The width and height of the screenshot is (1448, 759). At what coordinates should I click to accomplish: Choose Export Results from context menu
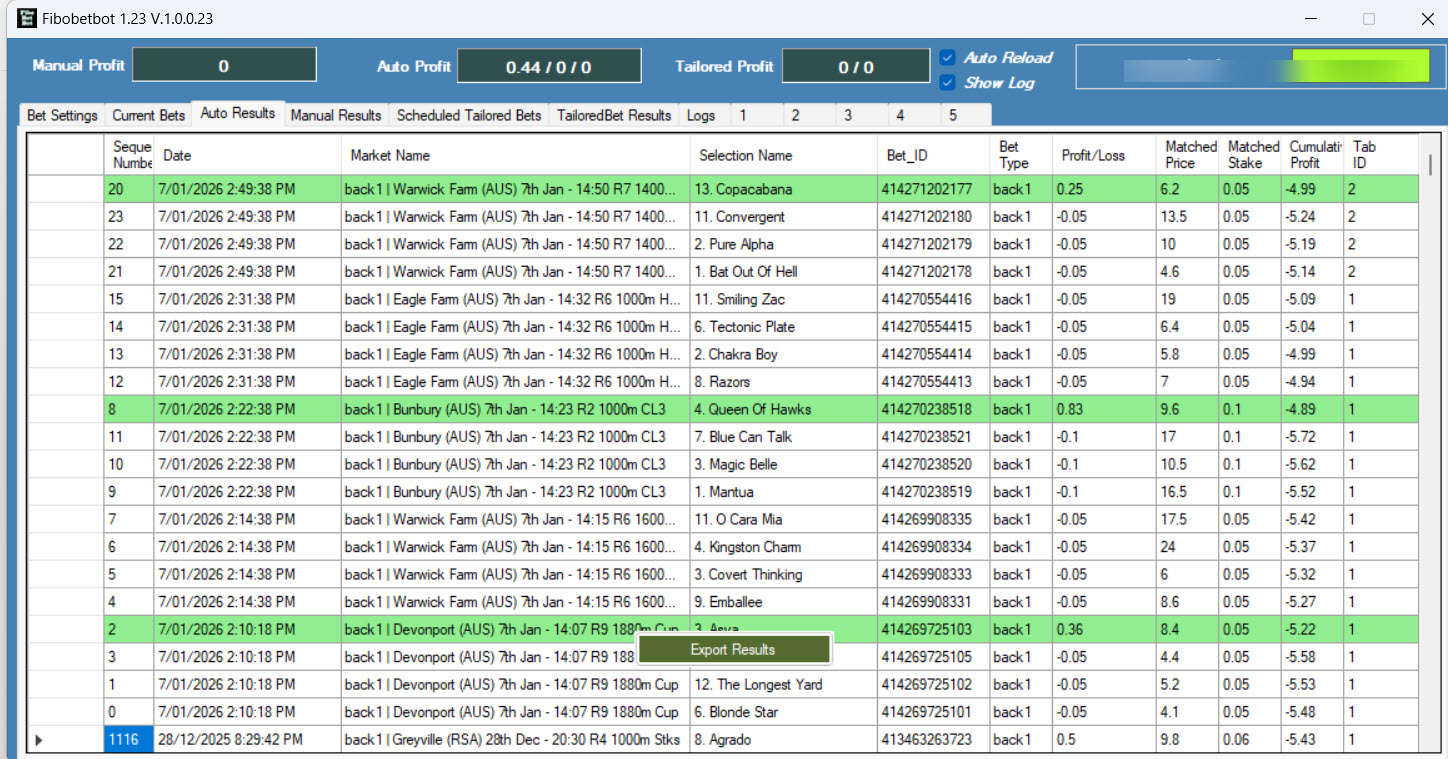coord(733,649)
